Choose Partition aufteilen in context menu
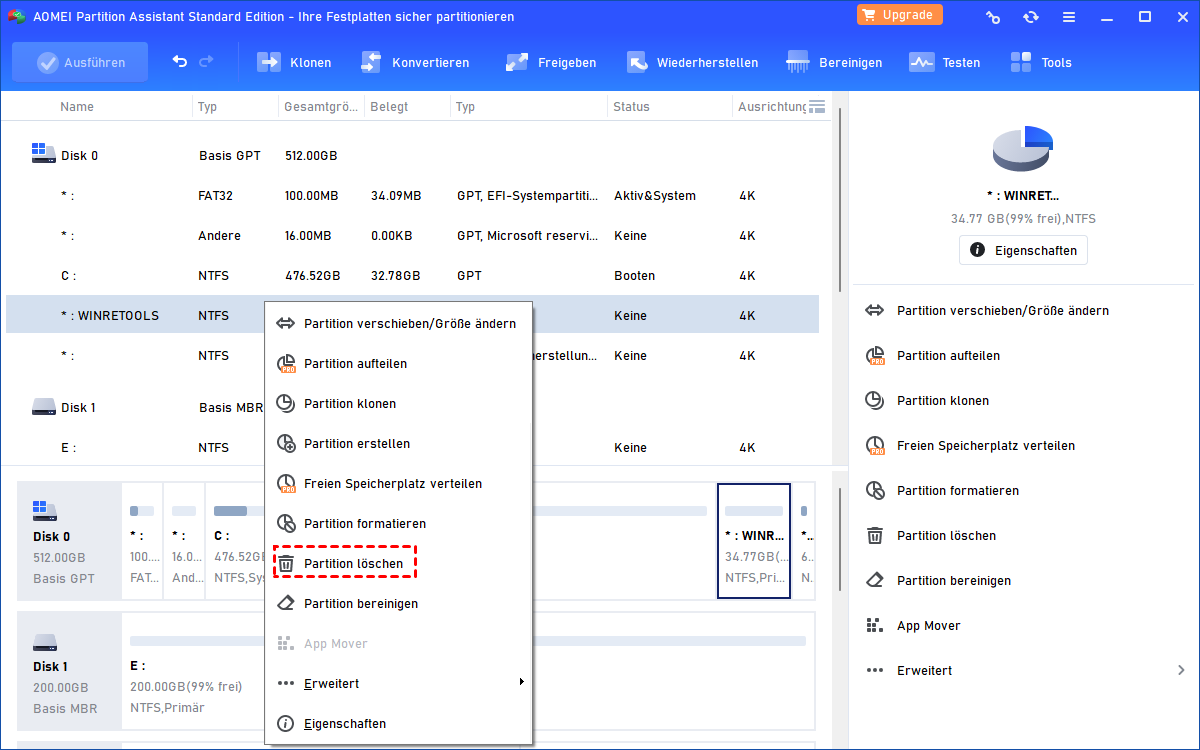This screenshot has height=750, width=1200. click(398, 364)
